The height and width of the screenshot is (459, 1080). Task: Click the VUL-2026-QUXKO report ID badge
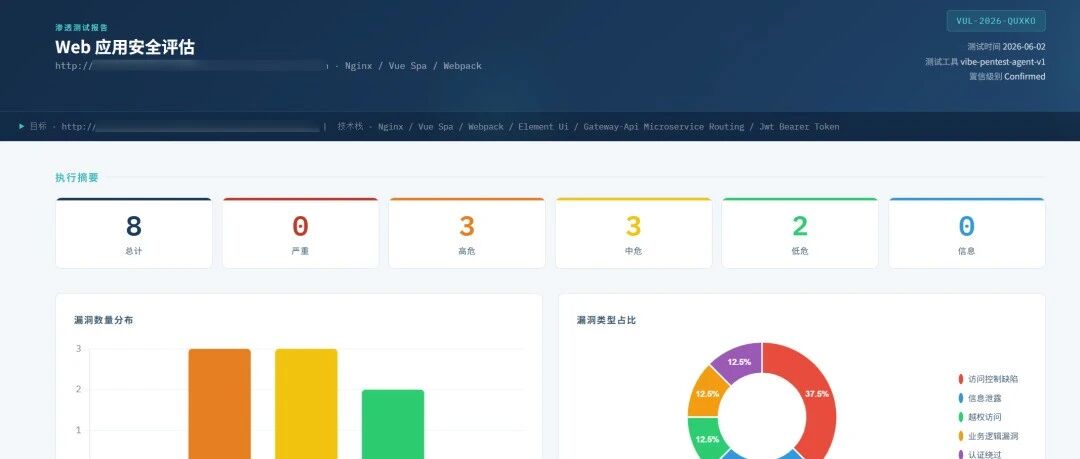[996, 21]
